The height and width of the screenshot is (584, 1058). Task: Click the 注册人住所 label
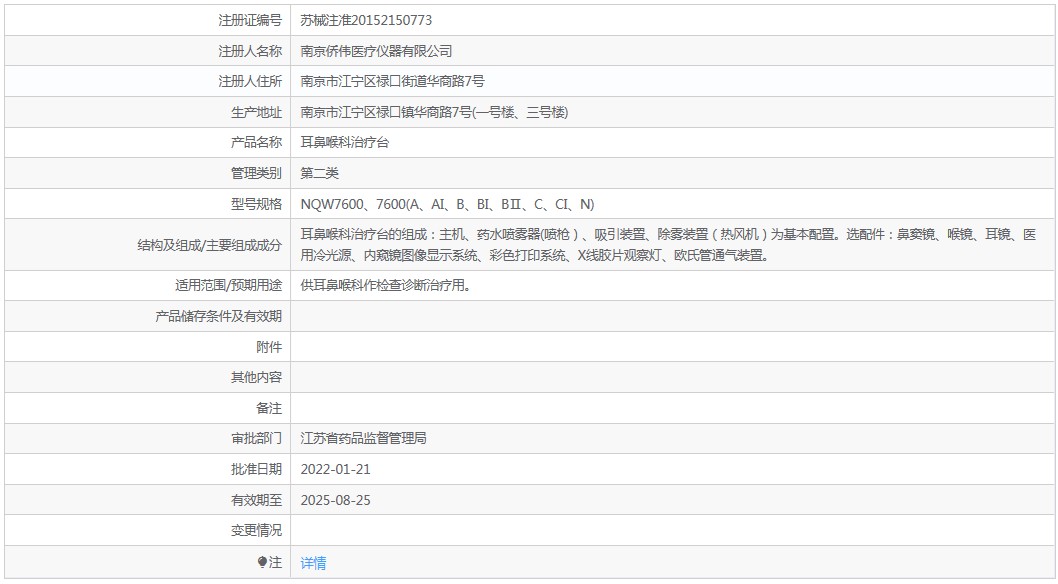point(250,82)
